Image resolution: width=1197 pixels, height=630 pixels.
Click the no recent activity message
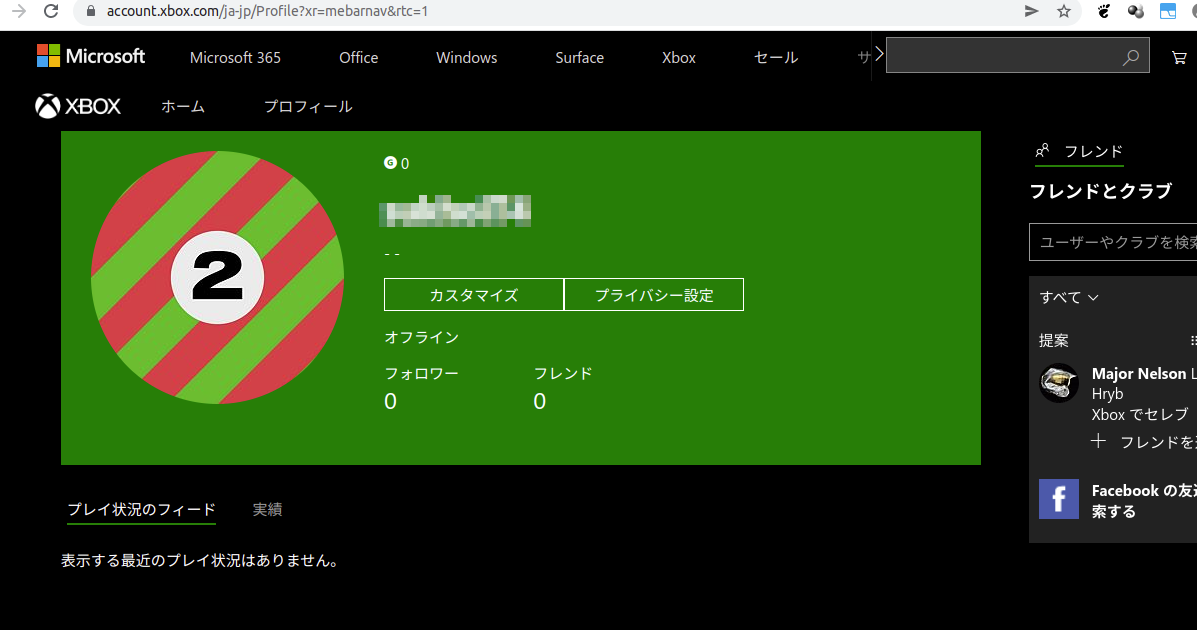tap(200, 561)
